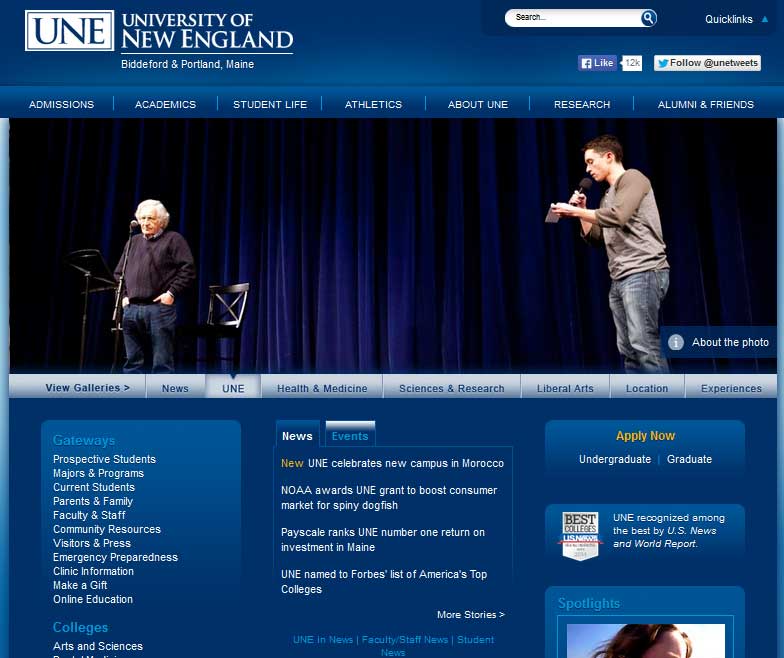Click the Gateways heading
Viewport: 784px width, 658px height.
click(x=84, y=440)
